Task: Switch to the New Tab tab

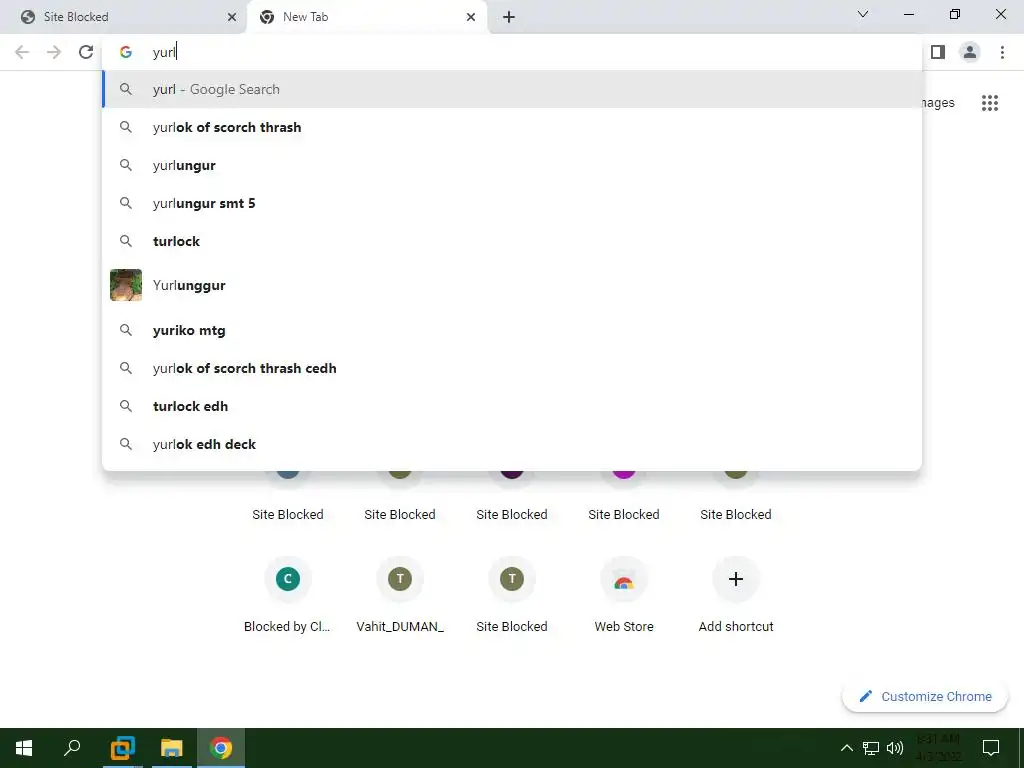Action: click(366, 17)
